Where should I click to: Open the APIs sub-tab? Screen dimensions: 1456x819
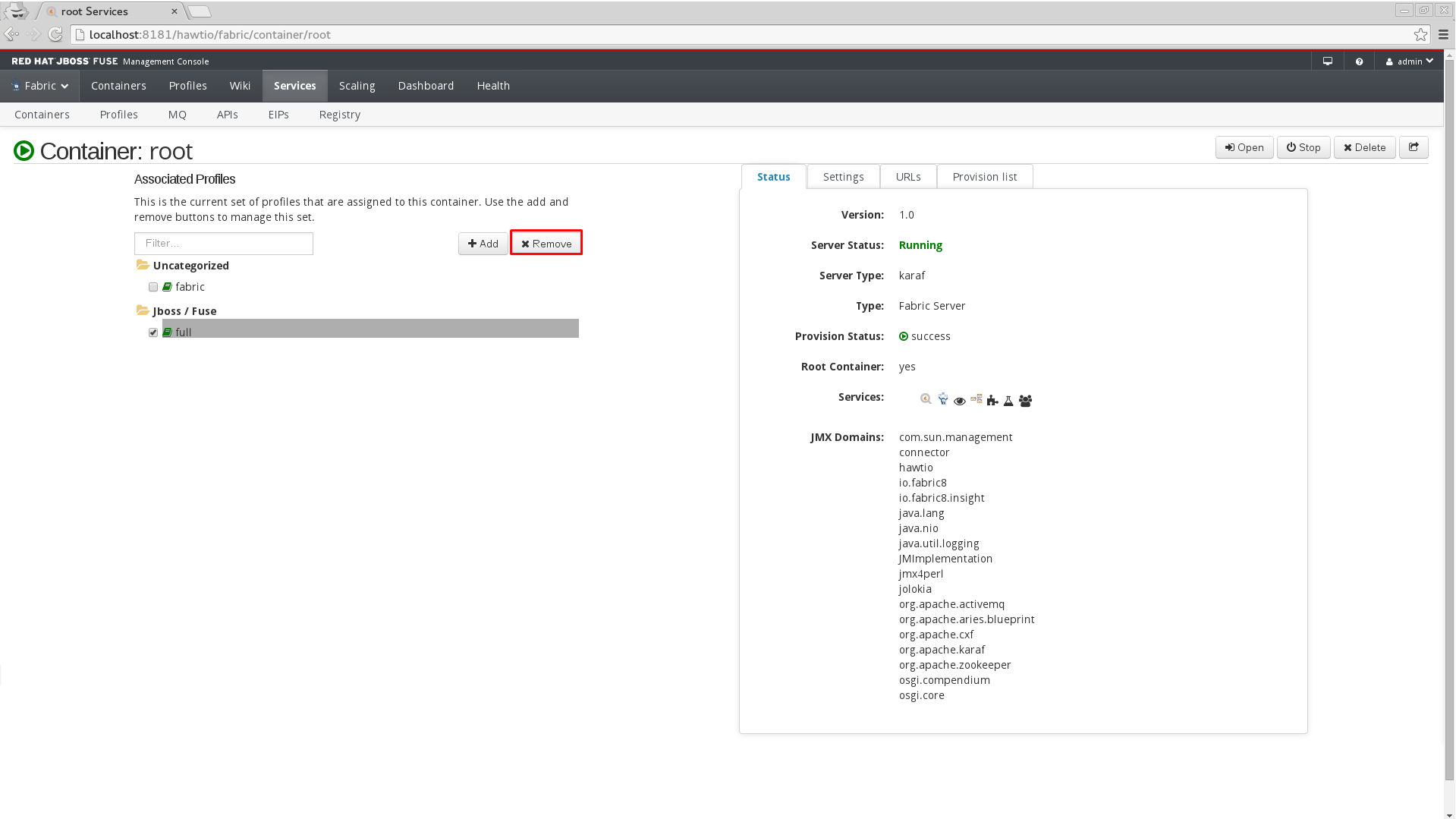coord(227,115)
